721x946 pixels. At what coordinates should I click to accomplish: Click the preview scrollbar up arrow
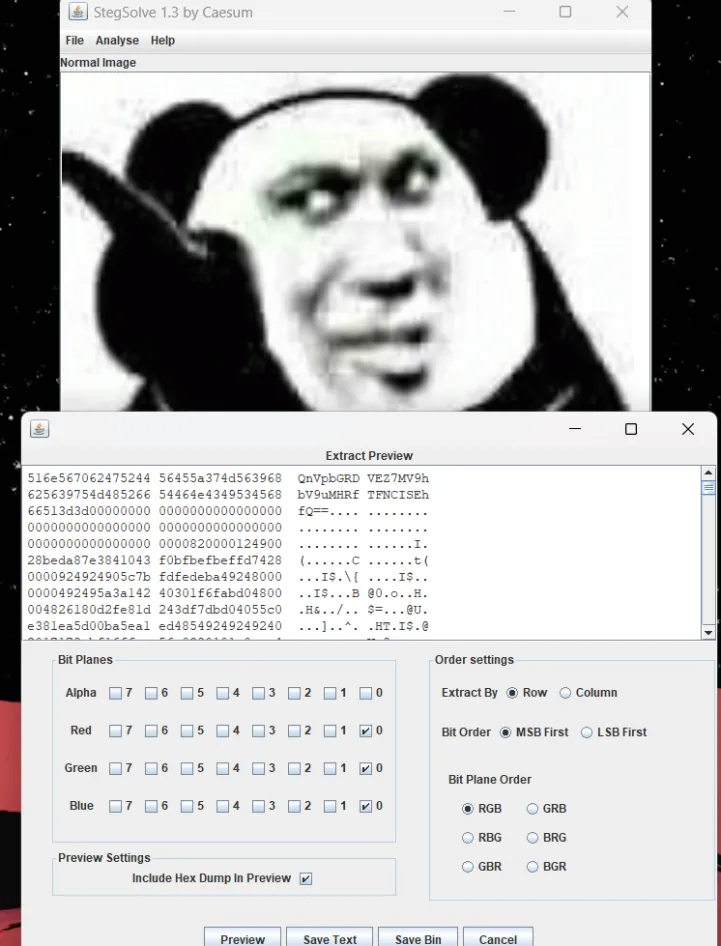click(708, 473)
